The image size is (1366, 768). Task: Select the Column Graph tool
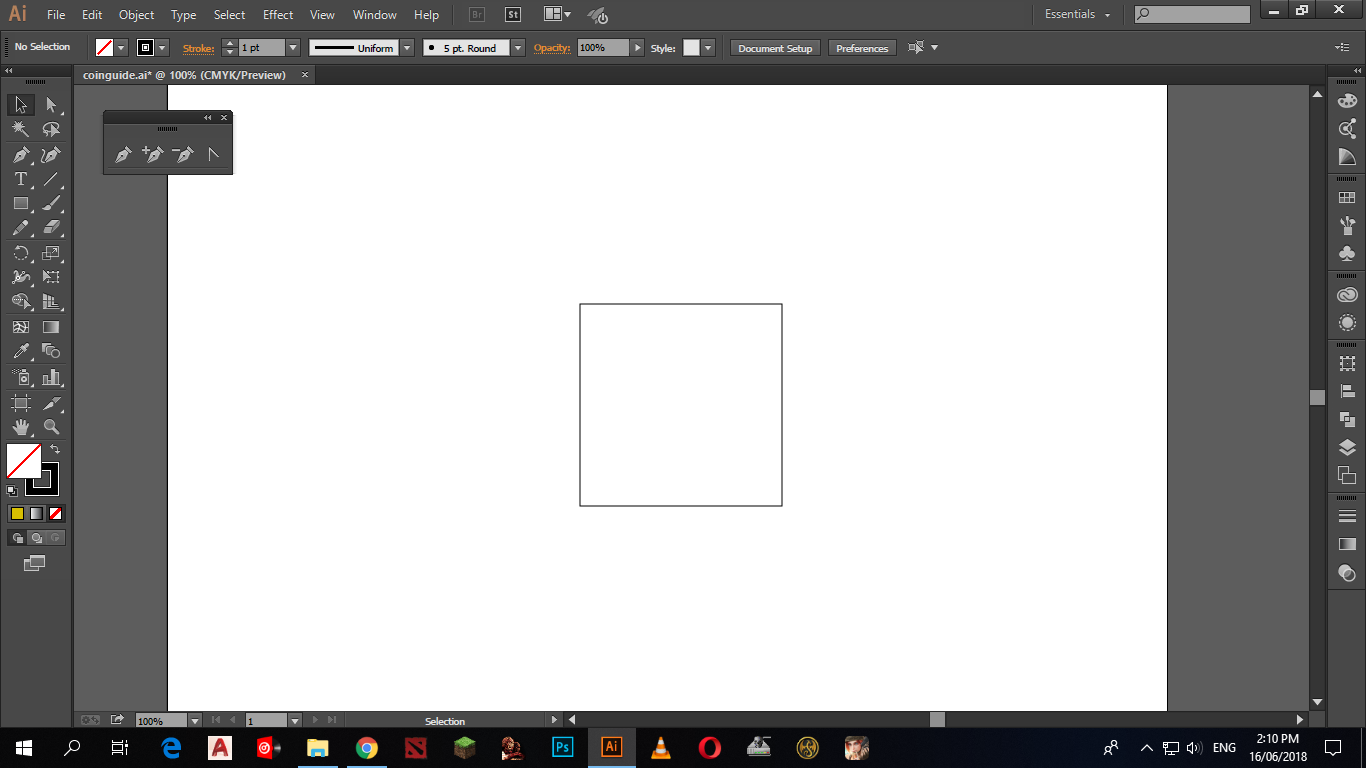pos(51,377)
